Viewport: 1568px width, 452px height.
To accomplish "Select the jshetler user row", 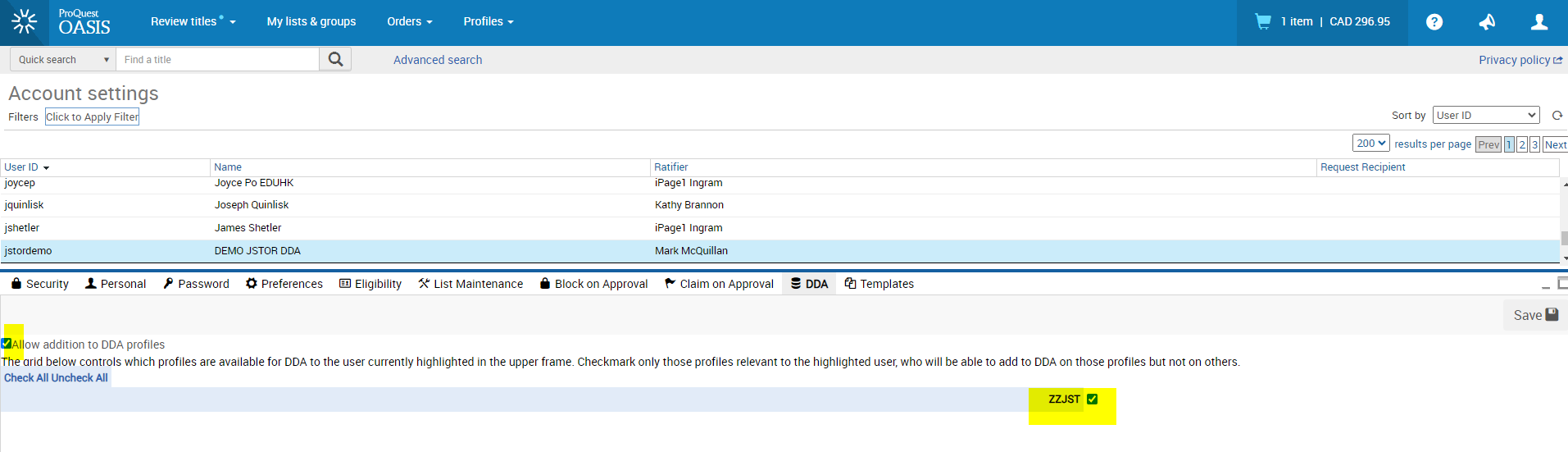I will (779, 228).
